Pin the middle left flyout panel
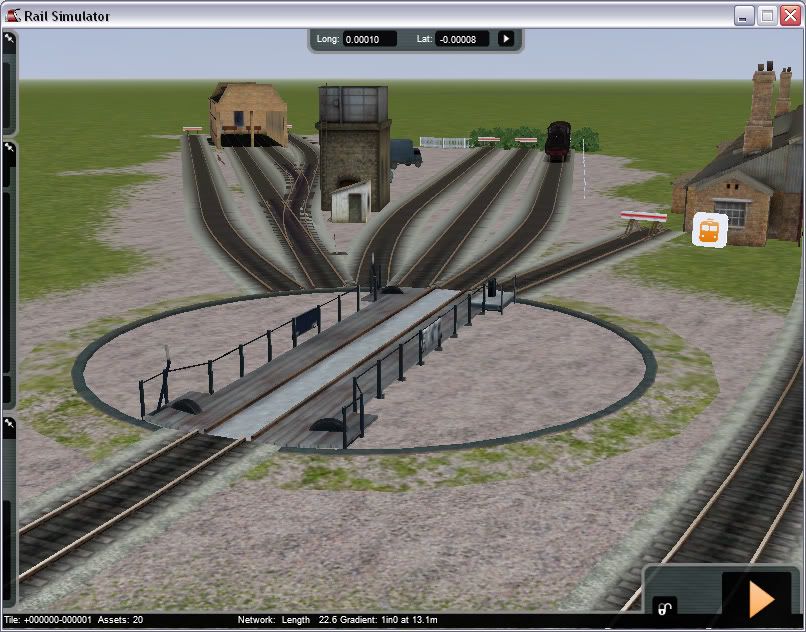Screen dimensions: 806x632 pos(9,150)
